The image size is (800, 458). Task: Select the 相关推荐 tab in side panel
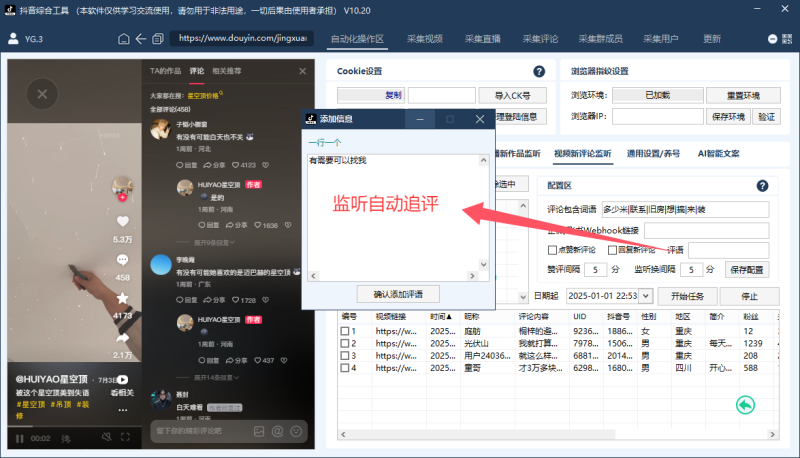pos(227,71)
